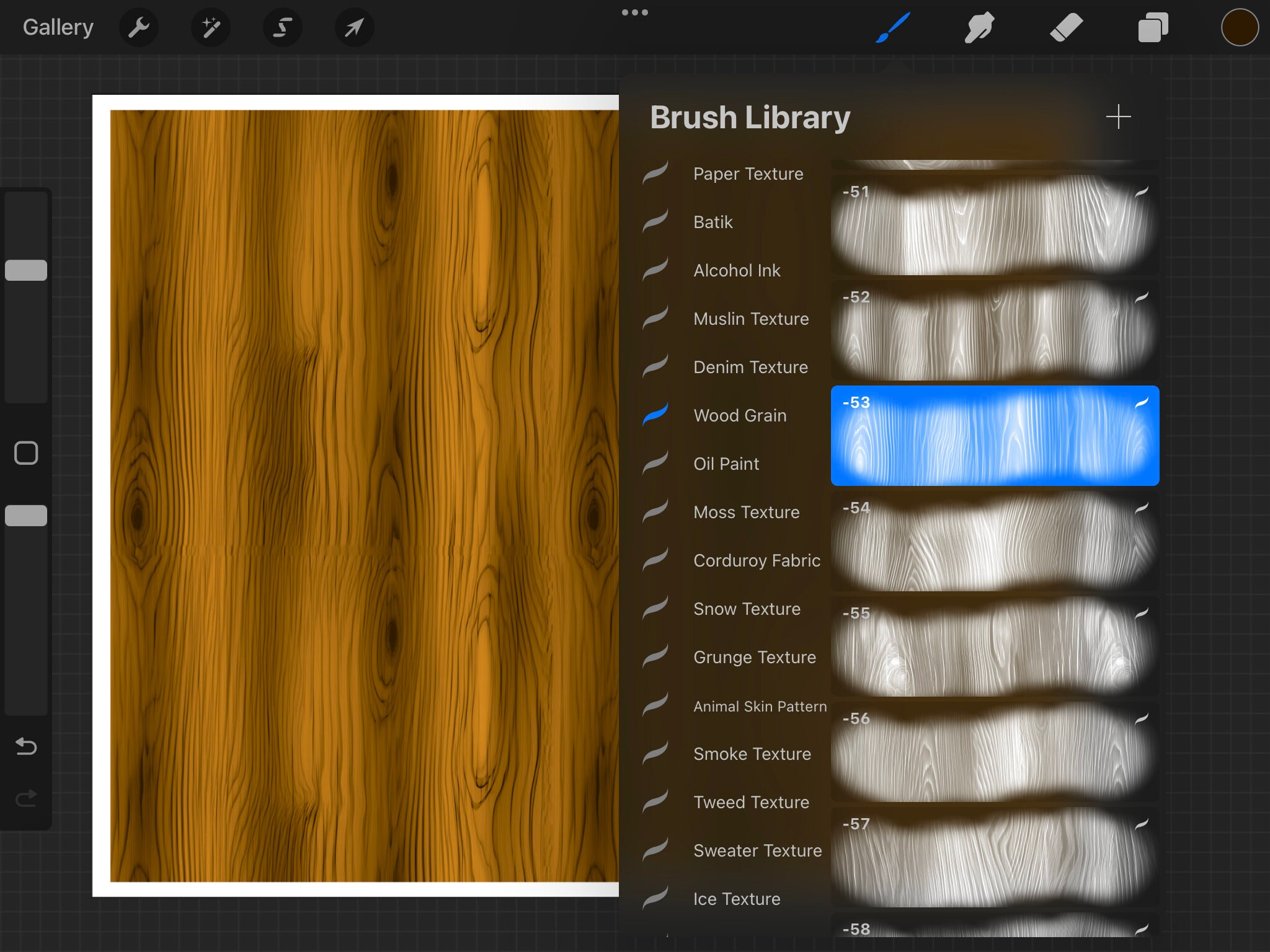Viewport: 1270px width, 952px height.
Task: Open the Animal Skin Pattern brush set
Action: (x=760, y=706)
